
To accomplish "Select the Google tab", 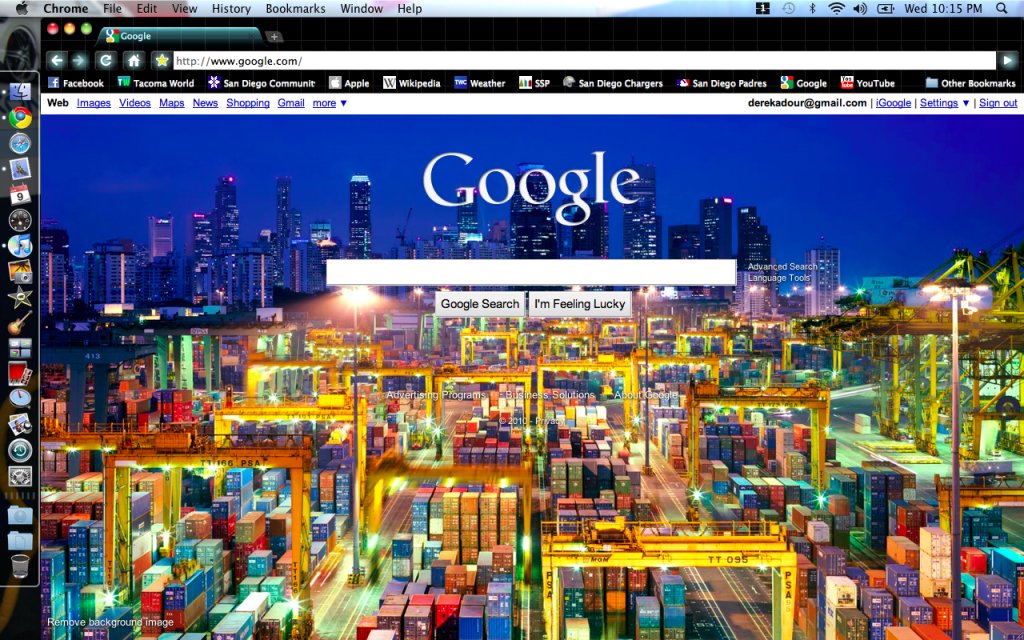I will tap(178, 37).
